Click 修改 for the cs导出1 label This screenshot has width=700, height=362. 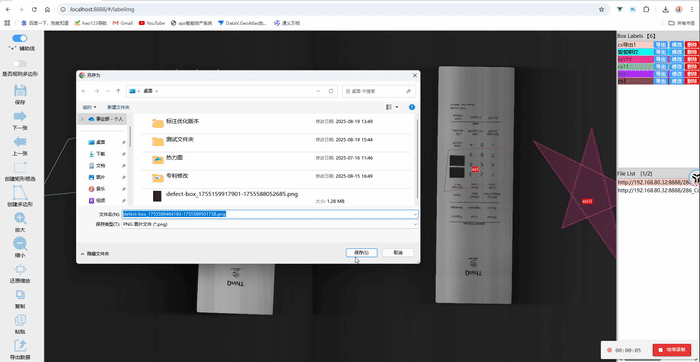(677, 45)
